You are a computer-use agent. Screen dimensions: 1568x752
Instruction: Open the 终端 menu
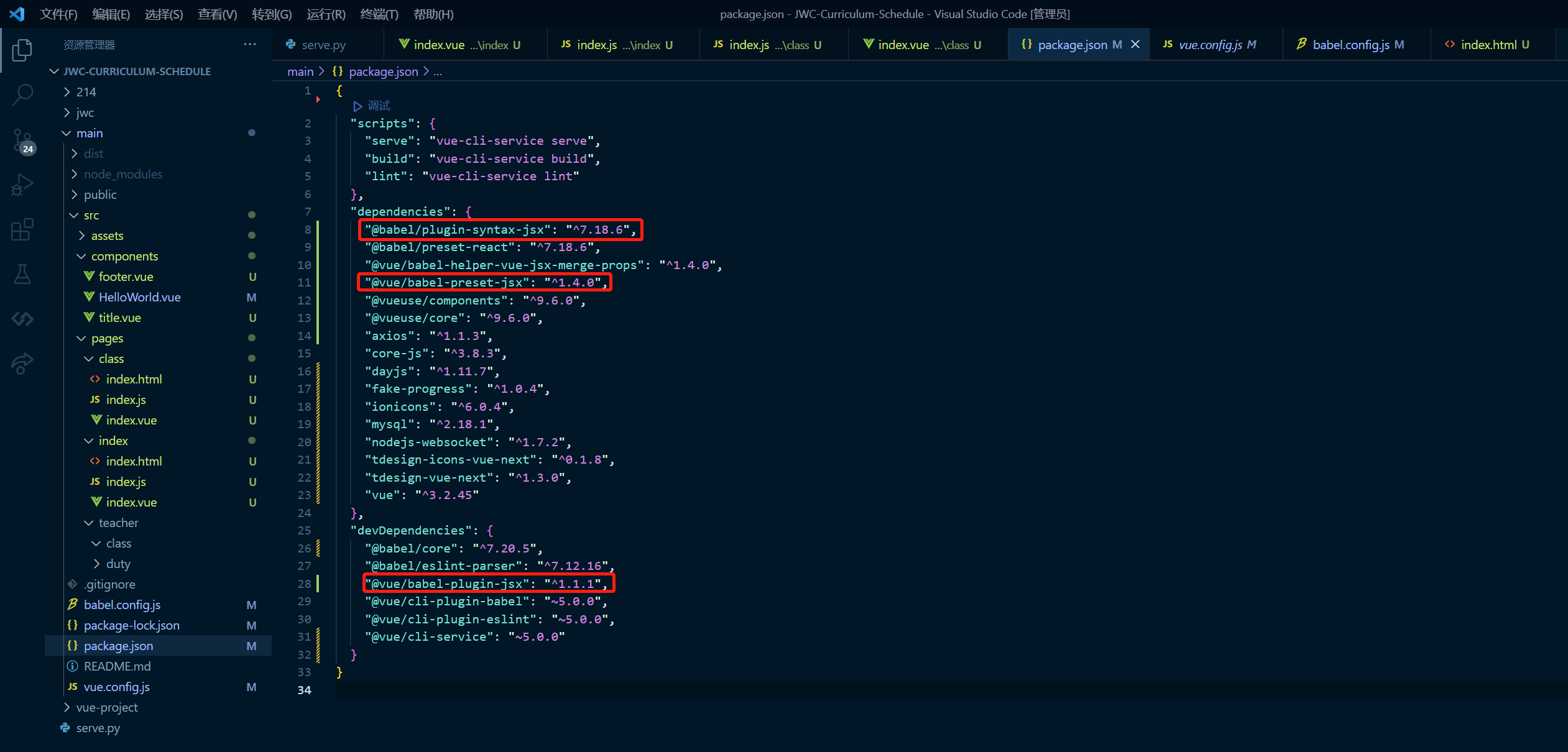379,14
